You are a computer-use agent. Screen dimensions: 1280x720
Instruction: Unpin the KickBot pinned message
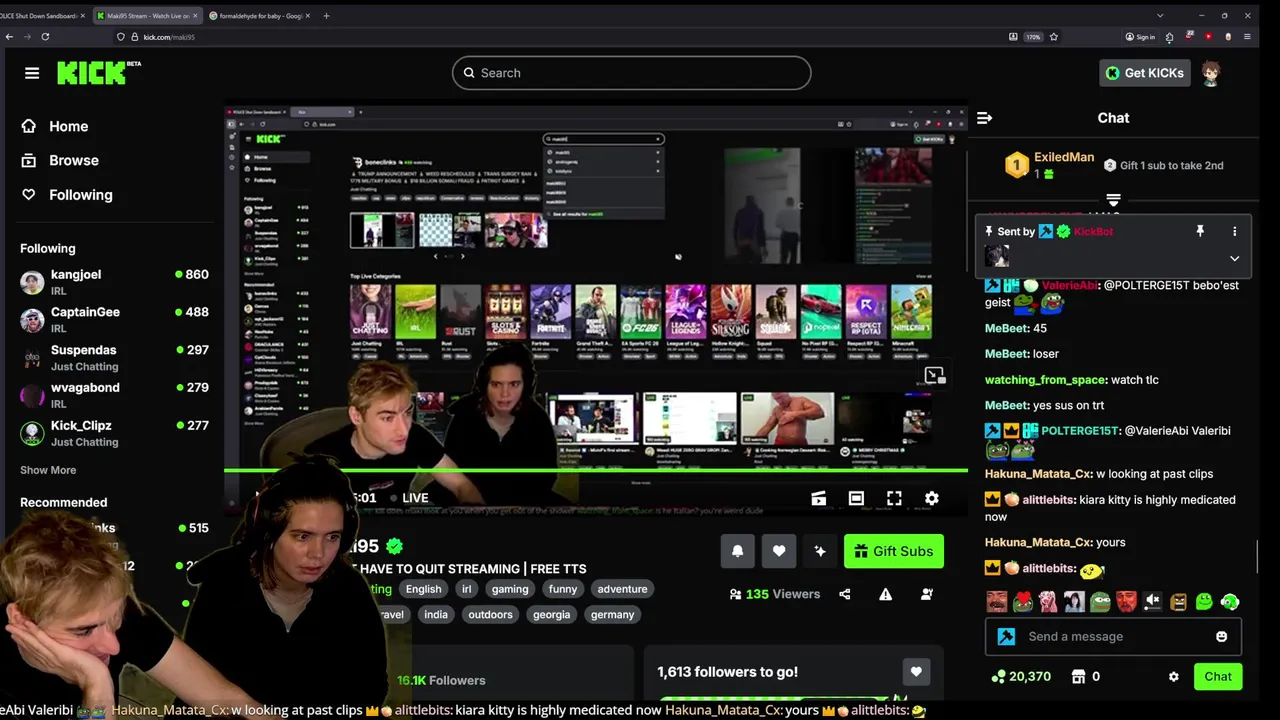(1200, 231)
